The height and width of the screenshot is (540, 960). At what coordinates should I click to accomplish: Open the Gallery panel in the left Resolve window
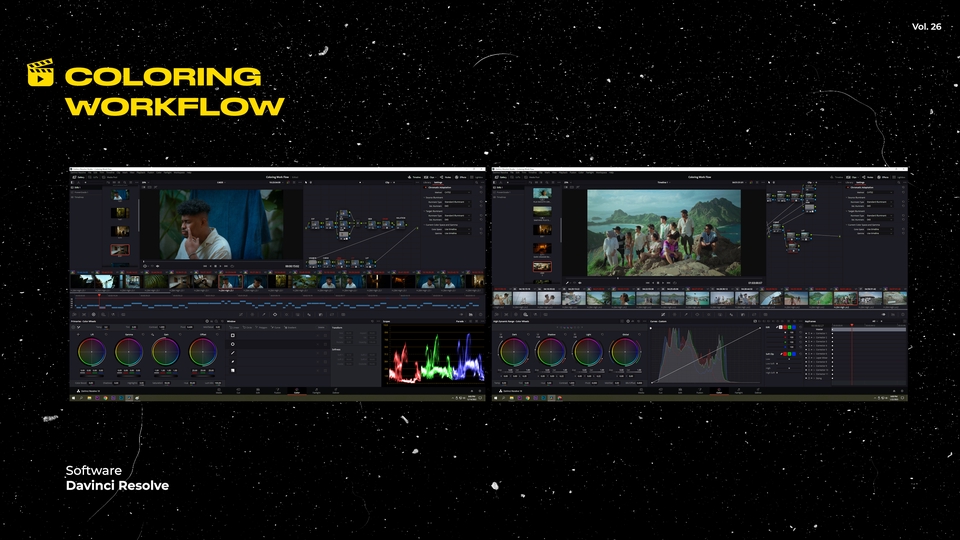80,177
